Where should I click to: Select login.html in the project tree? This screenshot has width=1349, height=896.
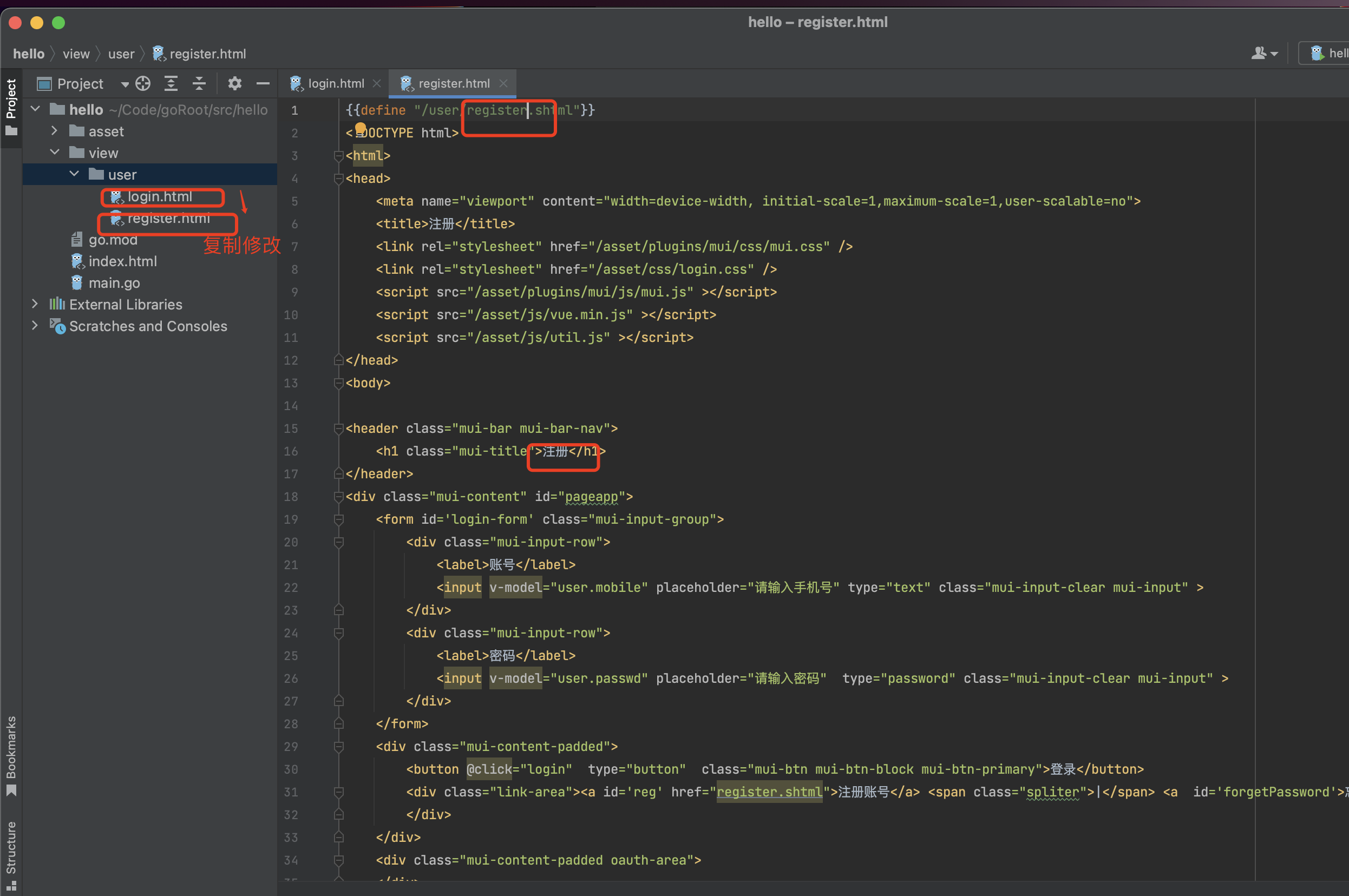click(x=160, y=196)
